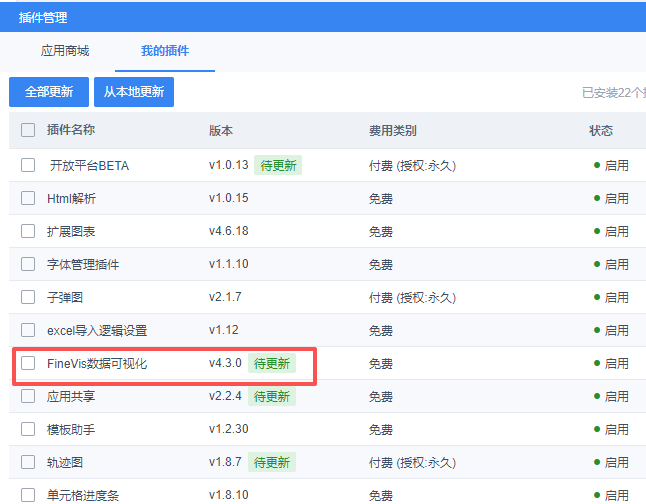The image size is (646, 504).
Task: Click 待更新 tag for 开放平台BETA
Action: 277,165
